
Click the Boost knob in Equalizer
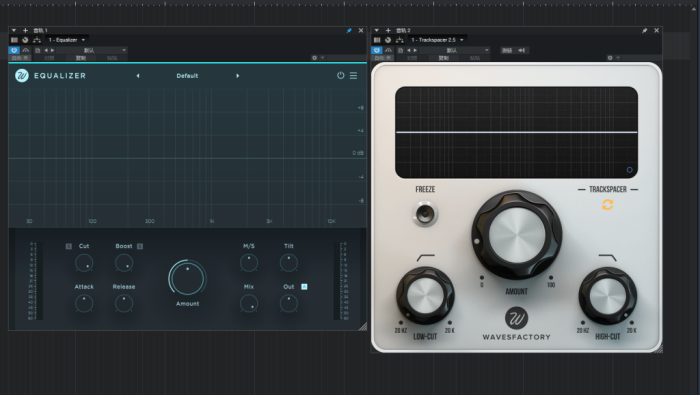click(124, 263)
